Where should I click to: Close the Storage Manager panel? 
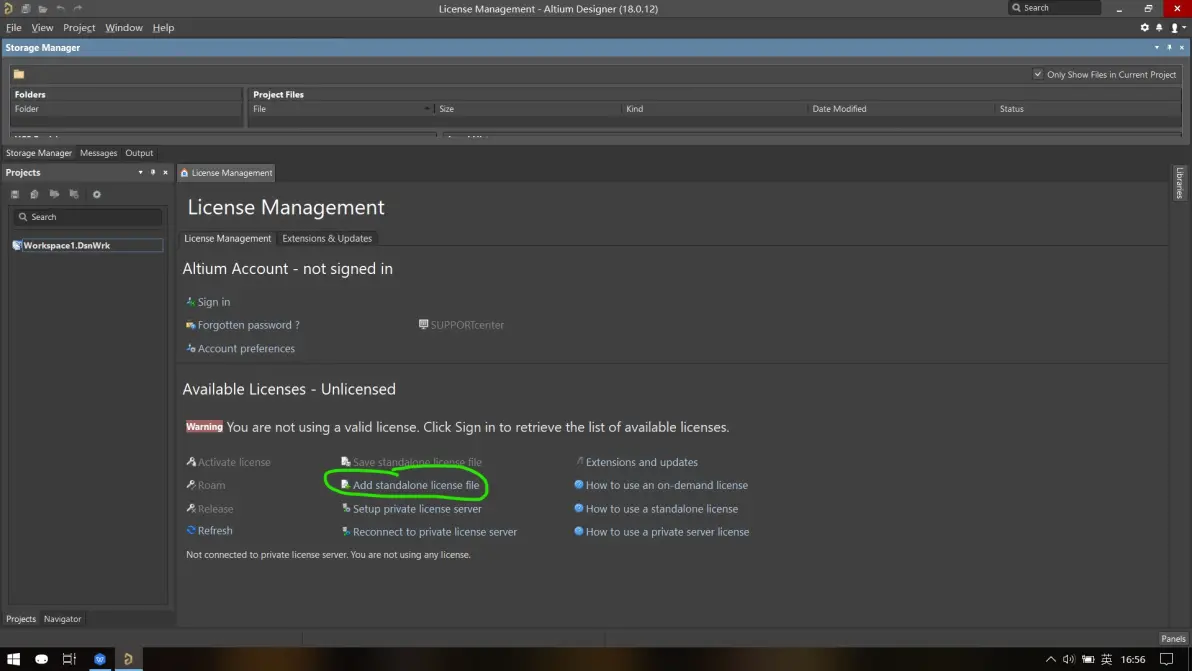click(1181, 47)
